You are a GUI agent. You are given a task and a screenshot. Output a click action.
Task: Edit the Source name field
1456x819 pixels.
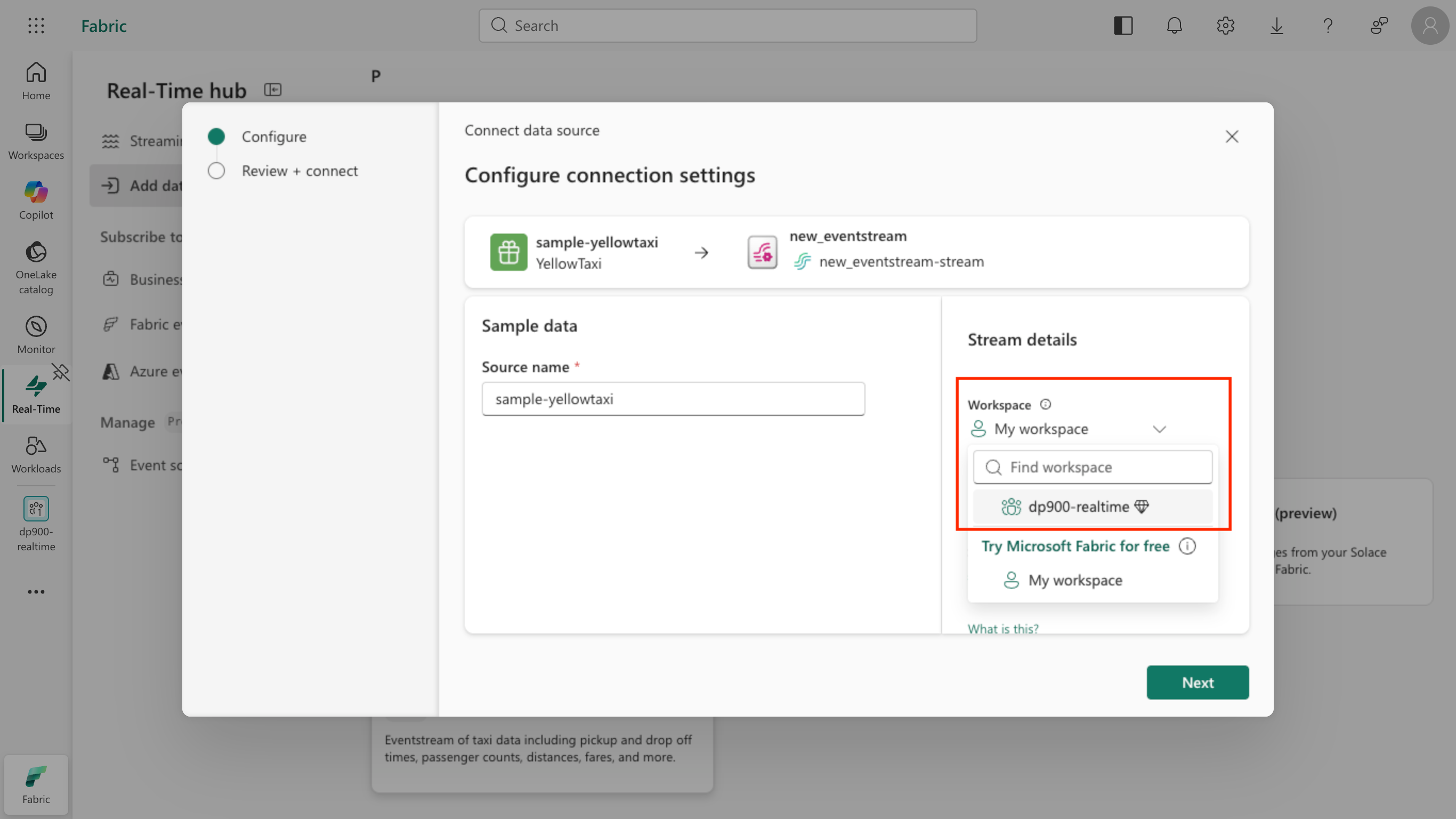click(x=673, y=399)
